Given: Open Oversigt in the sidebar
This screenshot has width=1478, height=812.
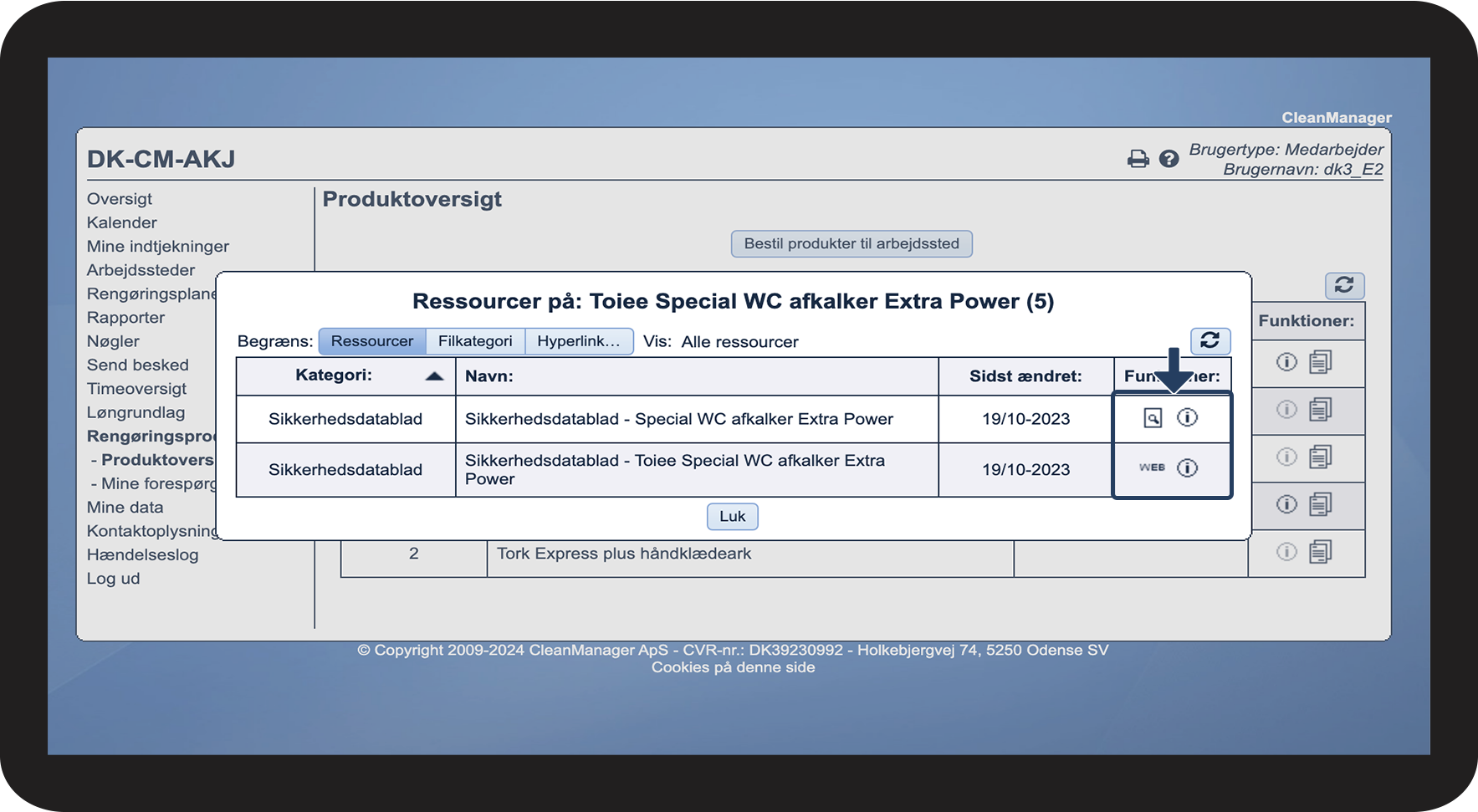Looking at the screenshot, I should pos(120,199).
